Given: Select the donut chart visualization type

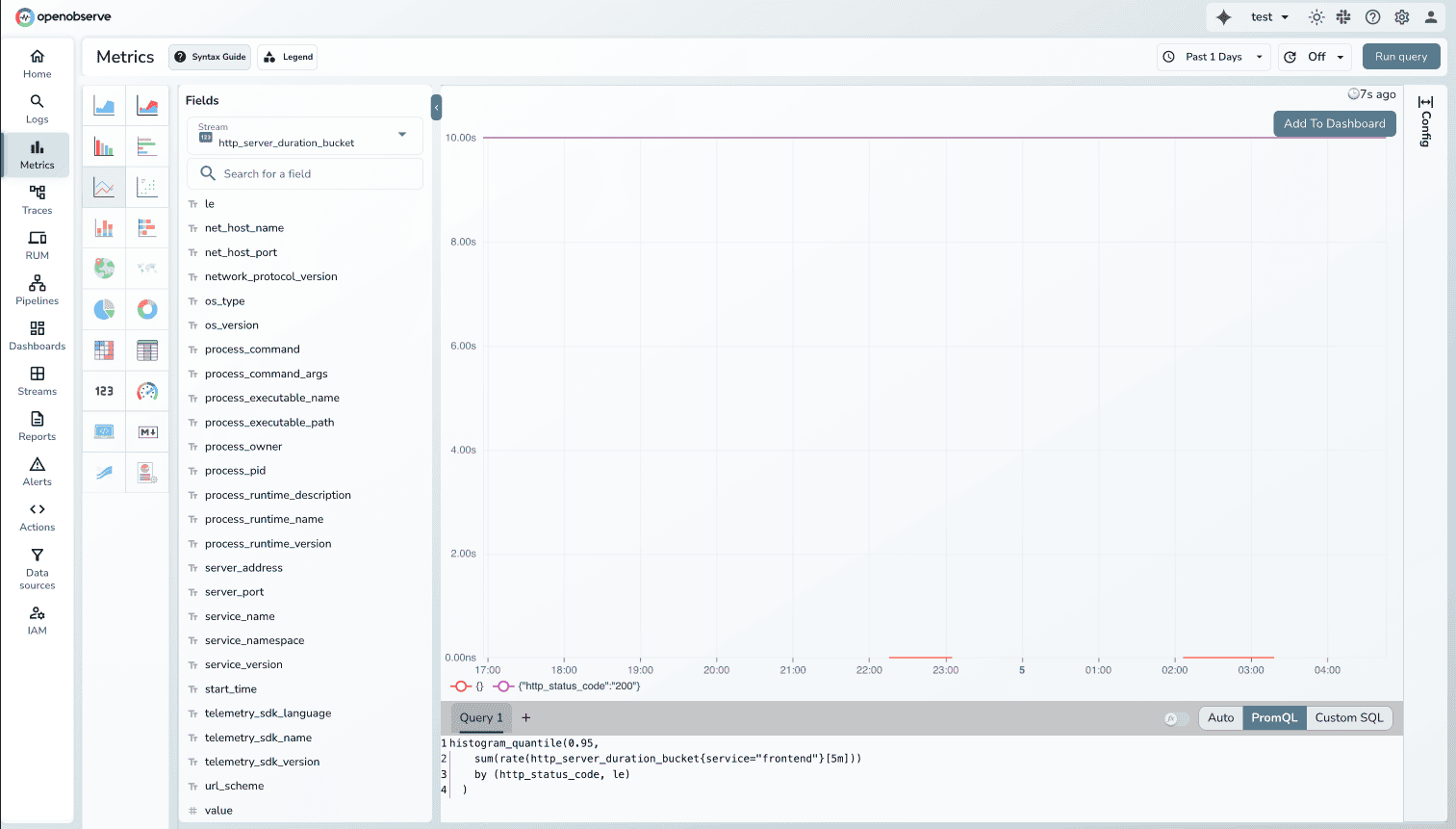Looking at the screenshot, I should pos(147,309).
